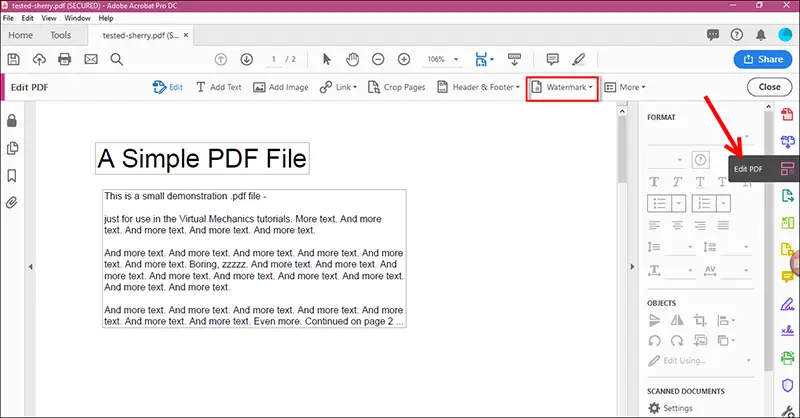This screenshot has height=418, width=800.
Task: Click Edit PDF tool in right rail
Action: [x=787, y=169]
